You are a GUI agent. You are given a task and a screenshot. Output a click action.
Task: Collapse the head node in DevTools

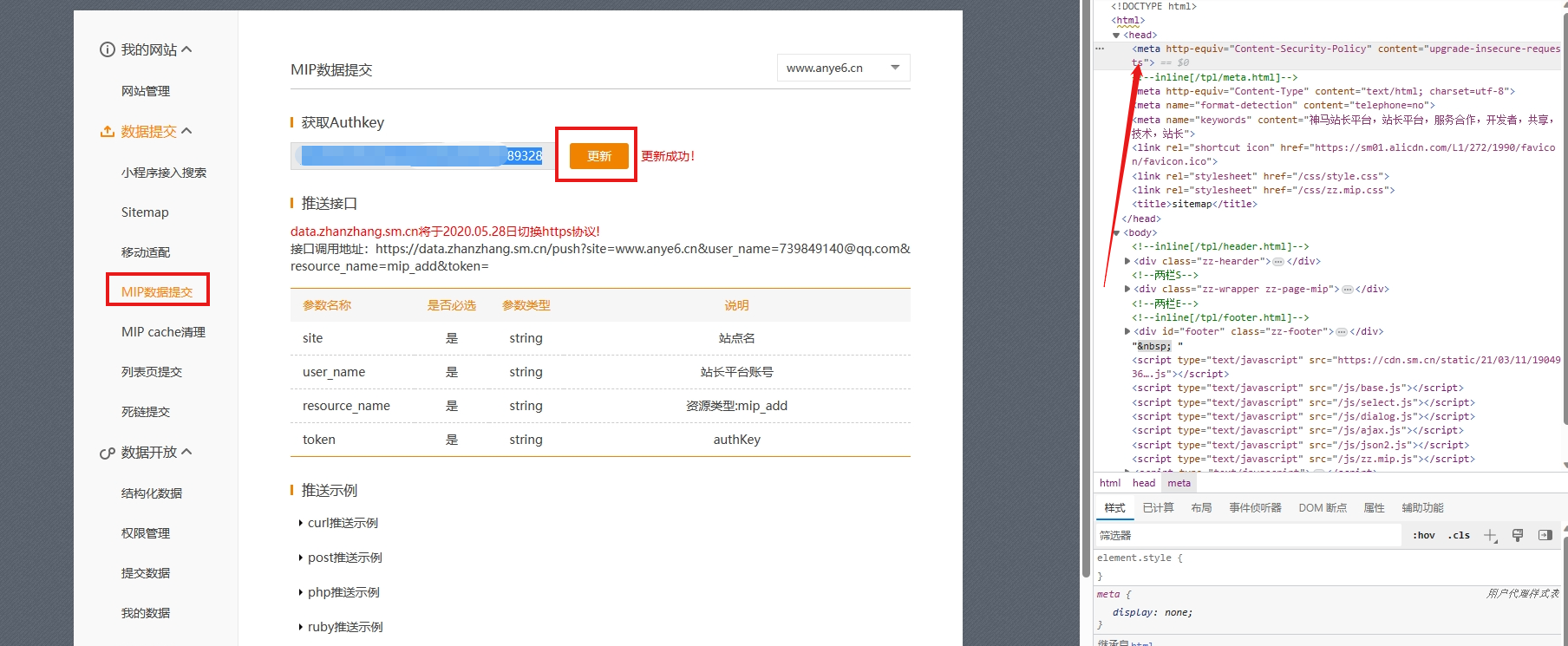click(x=1116, y=35)
